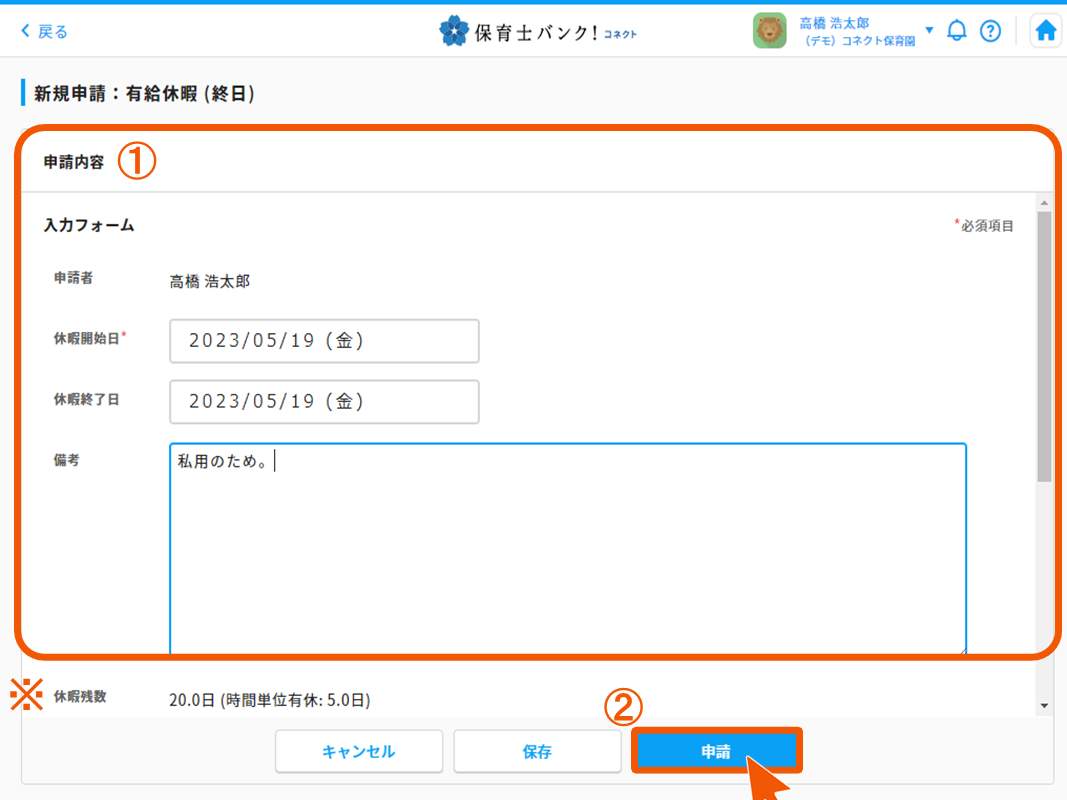Click the lion avatar icon
This screenshot has width=1067, height=800.
[769, 31]
